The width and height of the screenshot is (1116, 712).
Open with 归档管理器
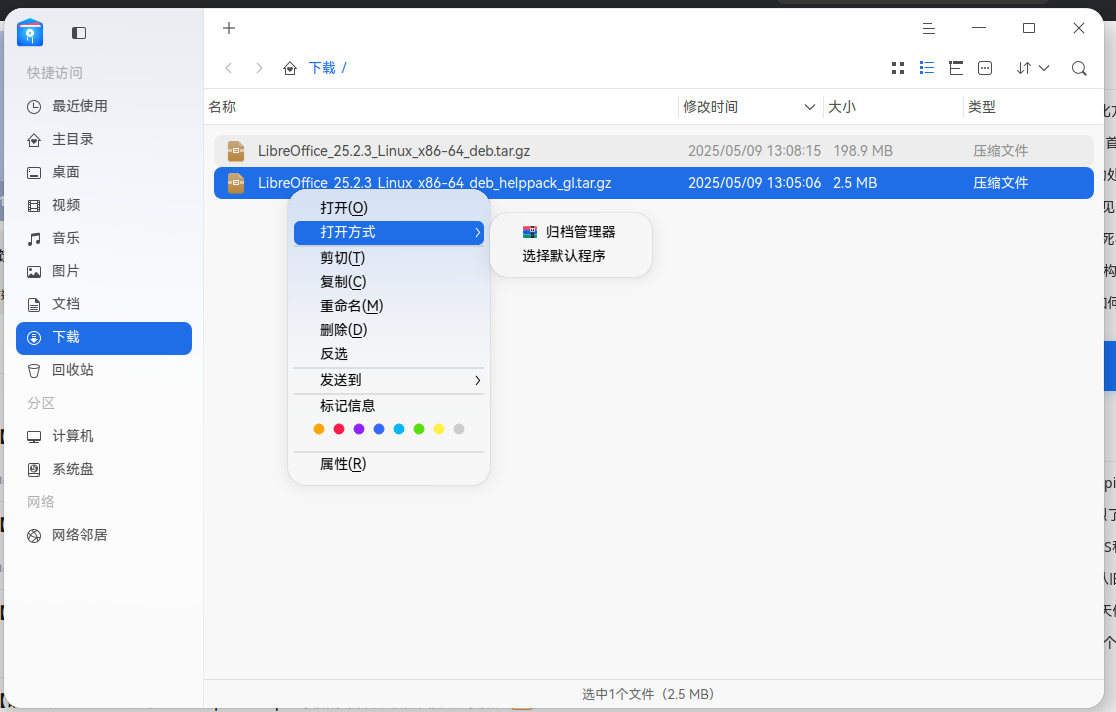[571, 232]
